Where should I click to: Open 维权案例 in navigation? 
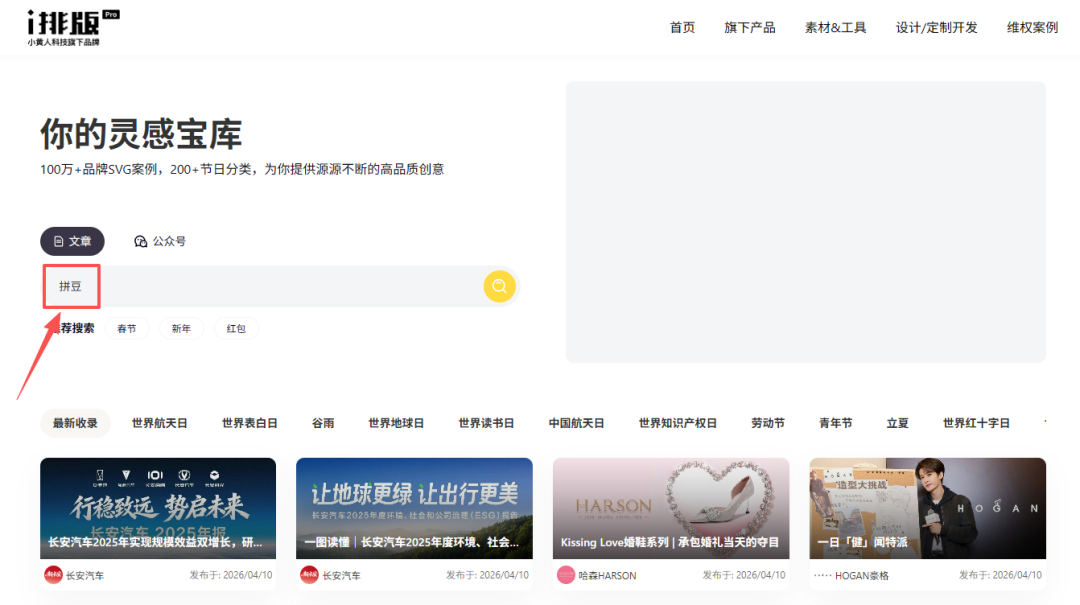tap(1032, 28)
